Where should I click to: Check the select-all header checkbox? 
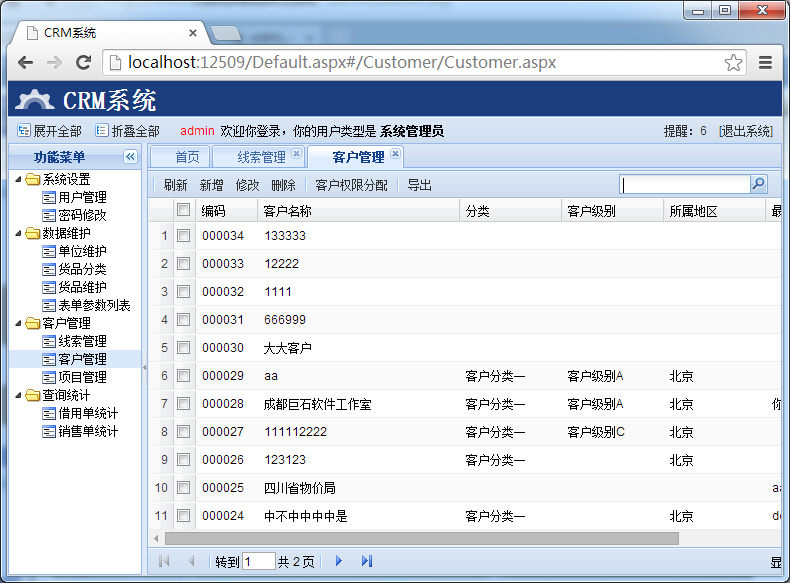[183, 210]
